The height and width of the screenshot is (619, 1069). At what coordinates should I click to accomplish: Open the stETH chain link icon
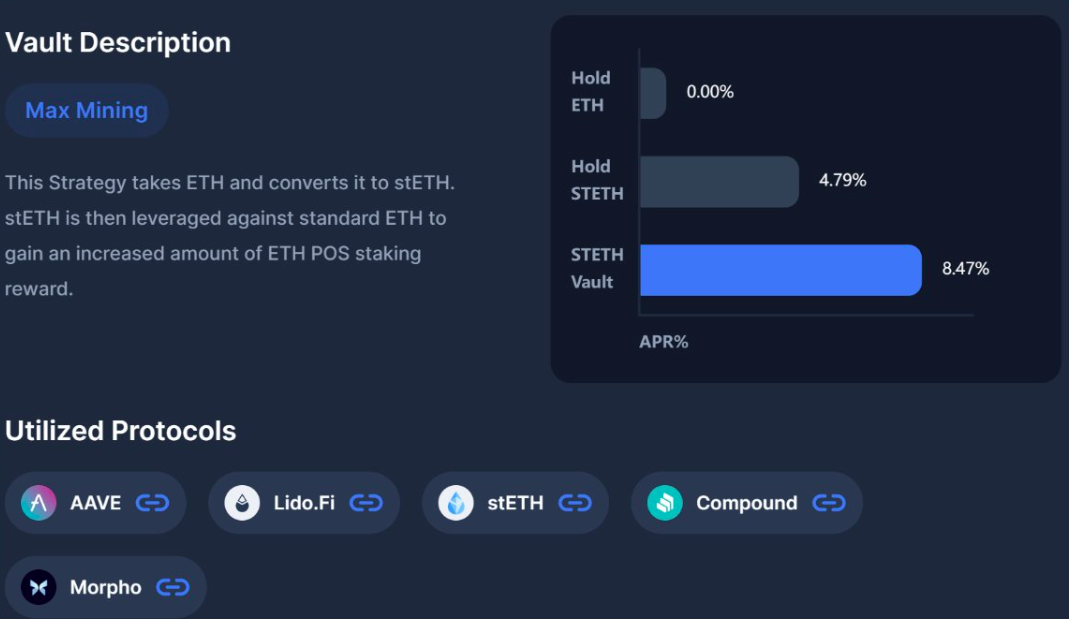coord(574,503)
